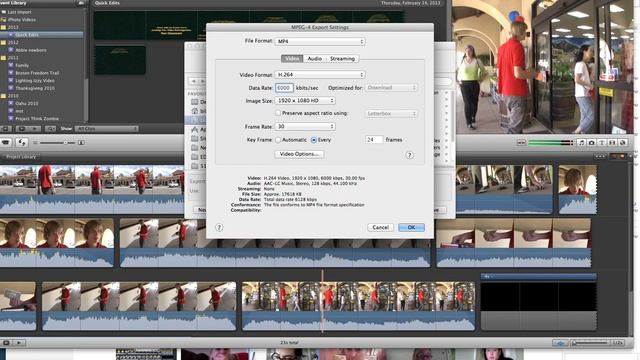Click OK to confirm export settings
The image size is (640, 360).
pos(411,227)
